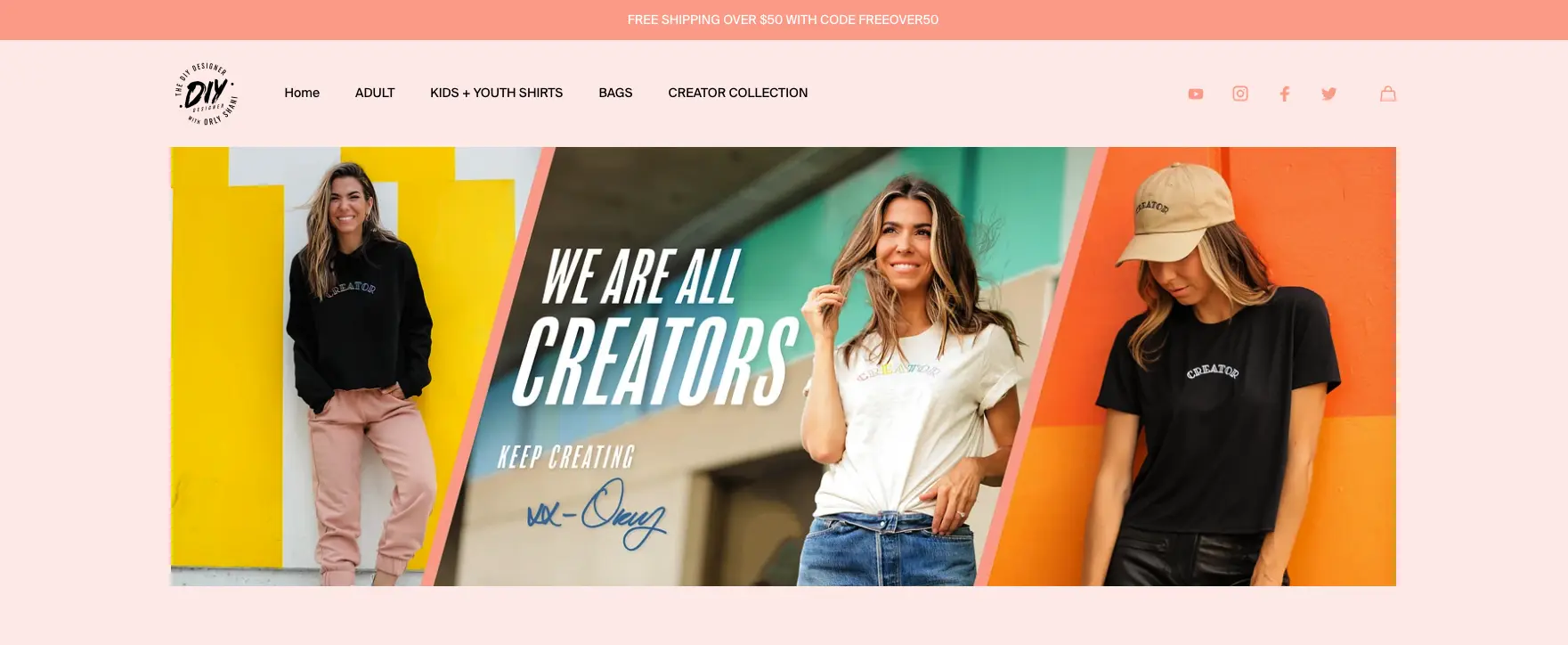The width and height of the screenshot is (1568, 645).
Task: Open the Twitter bird icon
Action: 1328,94
